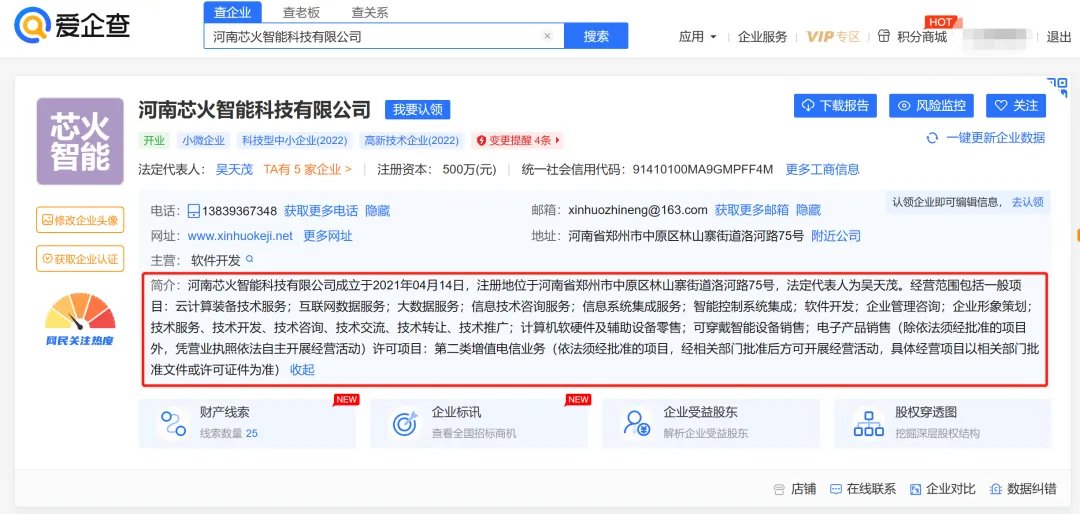
Task: Click the 数据纠错 correction icon
Action: [x=995, y=489]
